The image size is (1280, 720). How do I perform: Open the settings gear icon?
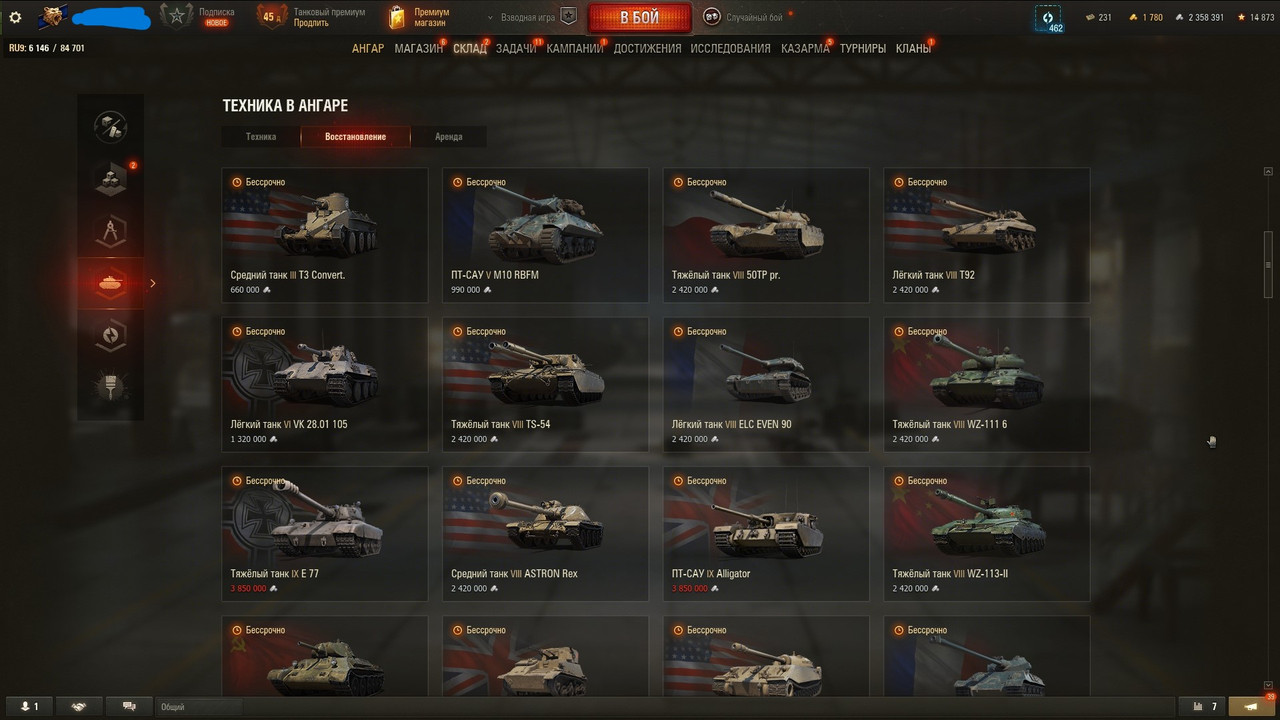[x=15, y=17]
